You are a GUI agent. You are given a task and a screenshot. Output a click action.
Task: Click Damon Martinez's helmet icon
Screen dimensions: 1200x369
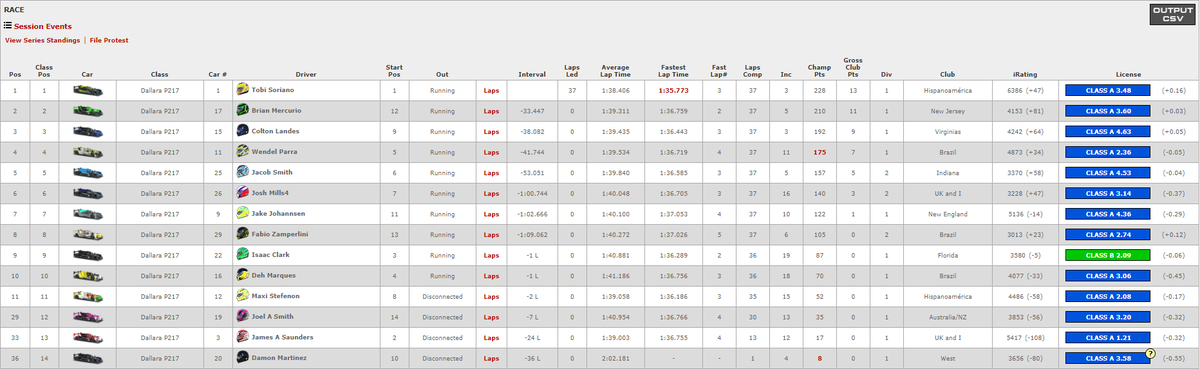[x=242, y=357]
